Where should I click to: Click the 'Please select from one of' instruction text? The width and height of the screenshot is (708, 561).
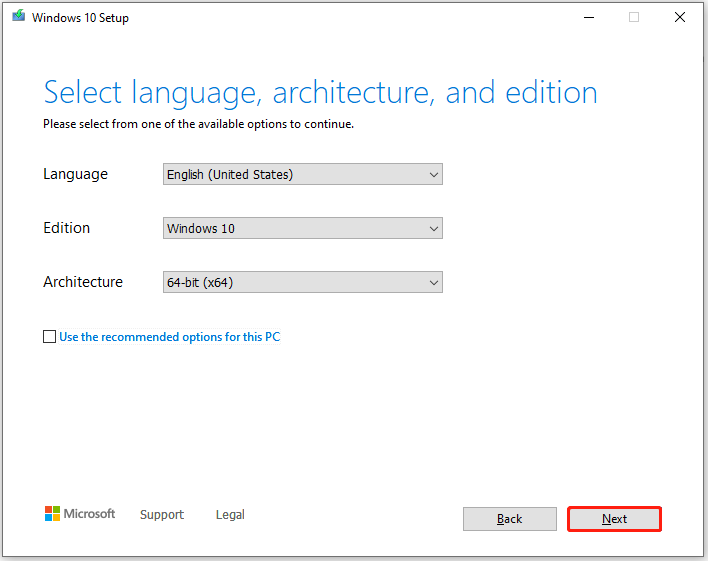tap(198, 124)
